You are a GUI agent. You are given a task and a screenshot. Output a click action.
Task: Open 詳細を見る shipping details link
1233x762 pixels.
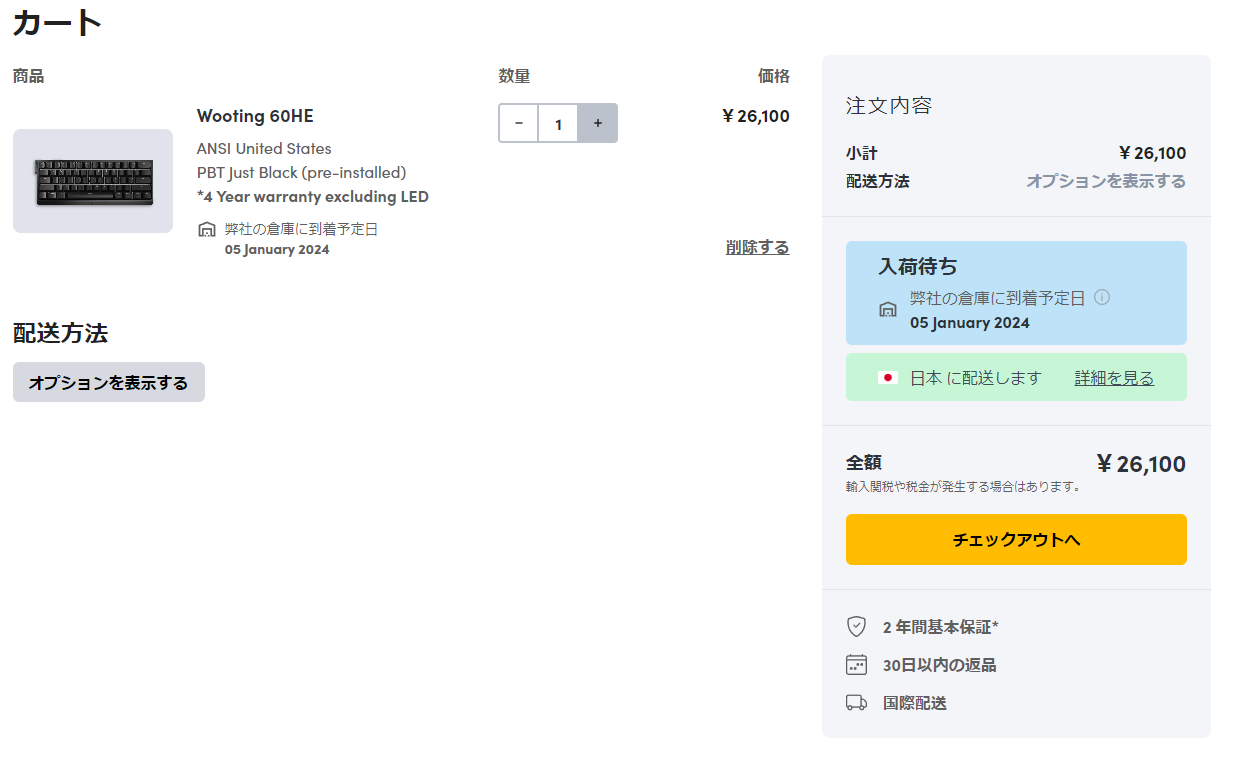[x=1114, y=378]
